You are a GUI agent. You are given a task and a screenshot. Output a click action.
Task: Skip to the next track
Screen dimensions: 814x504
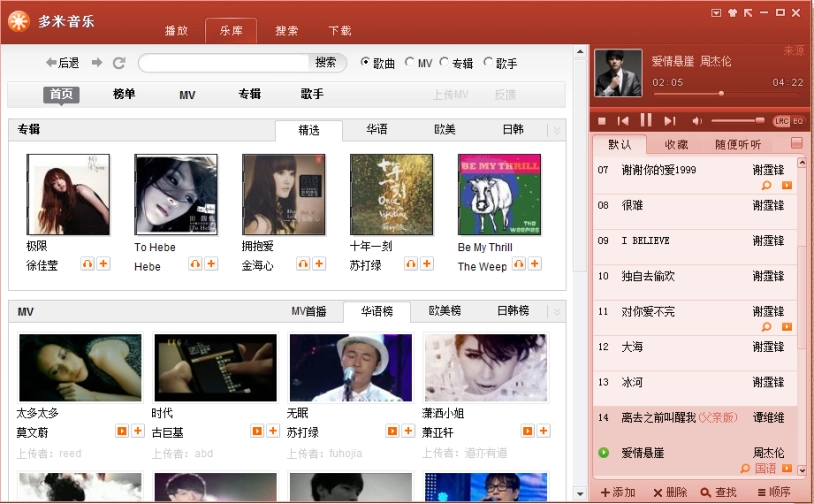click(670, 121)
